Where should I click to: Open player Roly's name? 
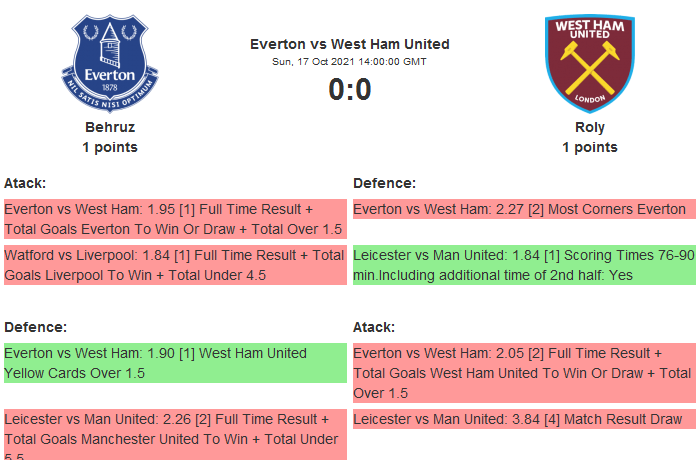click(589, 127)
